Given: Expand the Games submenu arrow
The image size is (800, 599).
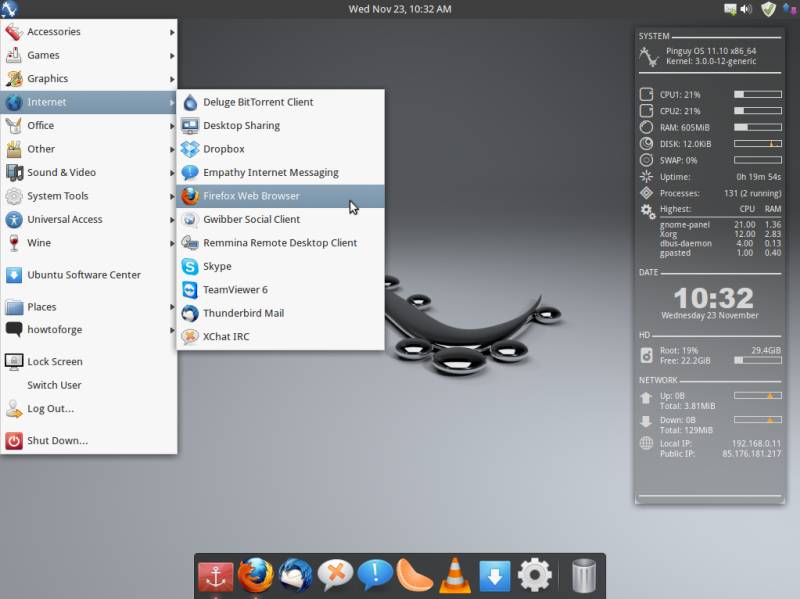Looking at the screenshot, I should click(172, 56).
